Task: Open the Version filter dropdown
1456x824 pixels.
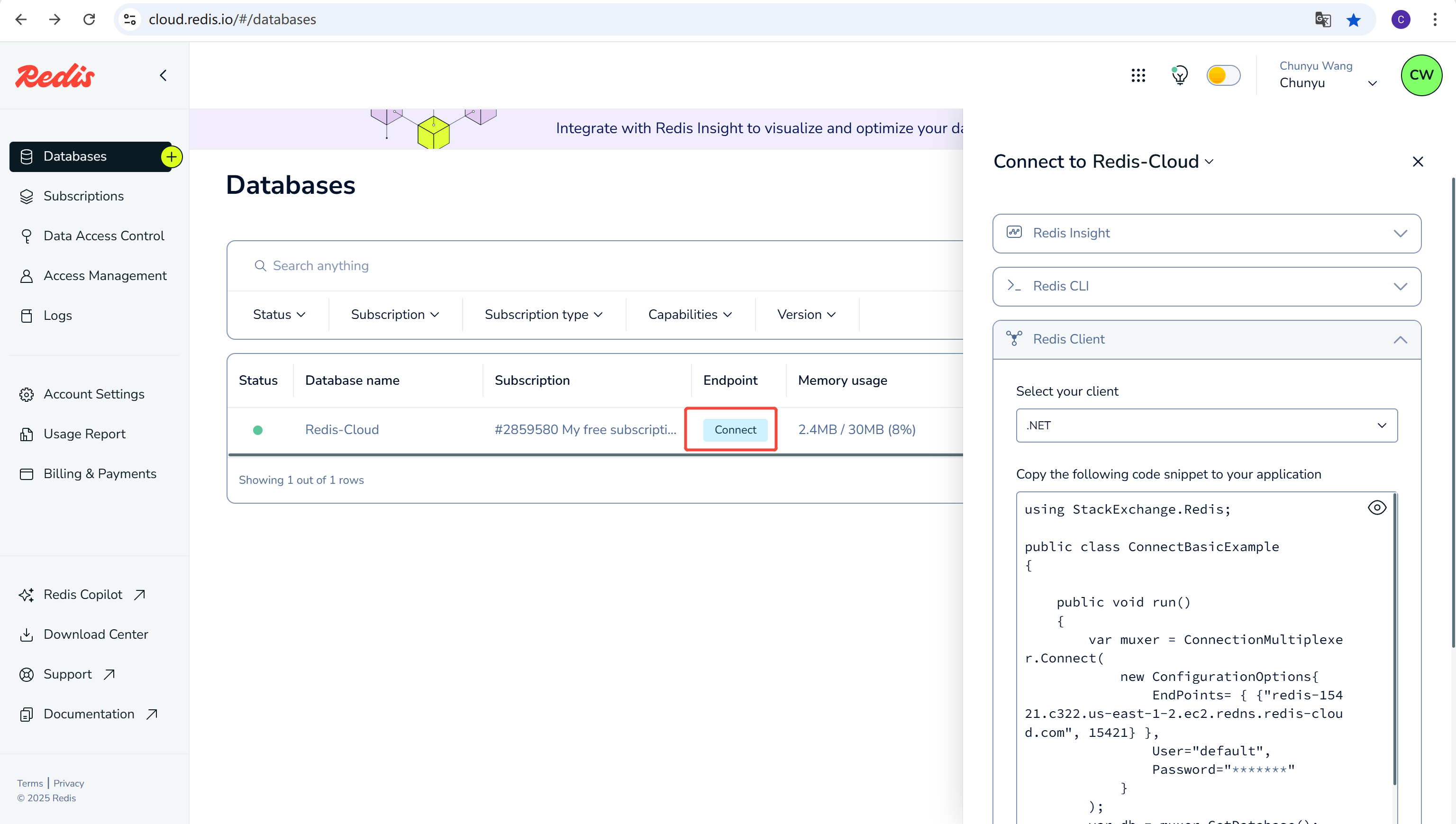Action: tap(806, 315)
